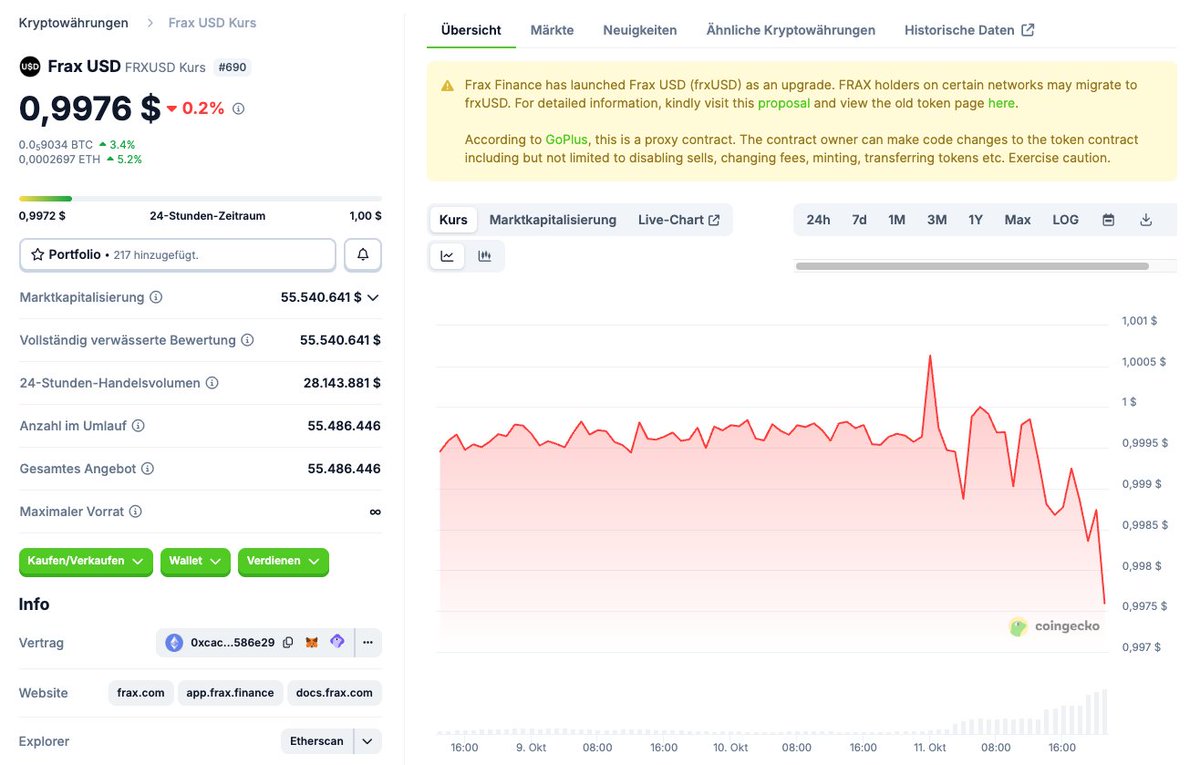
Task: Expand the Marktkapitalisierung chevron
Action: (373, 298)
